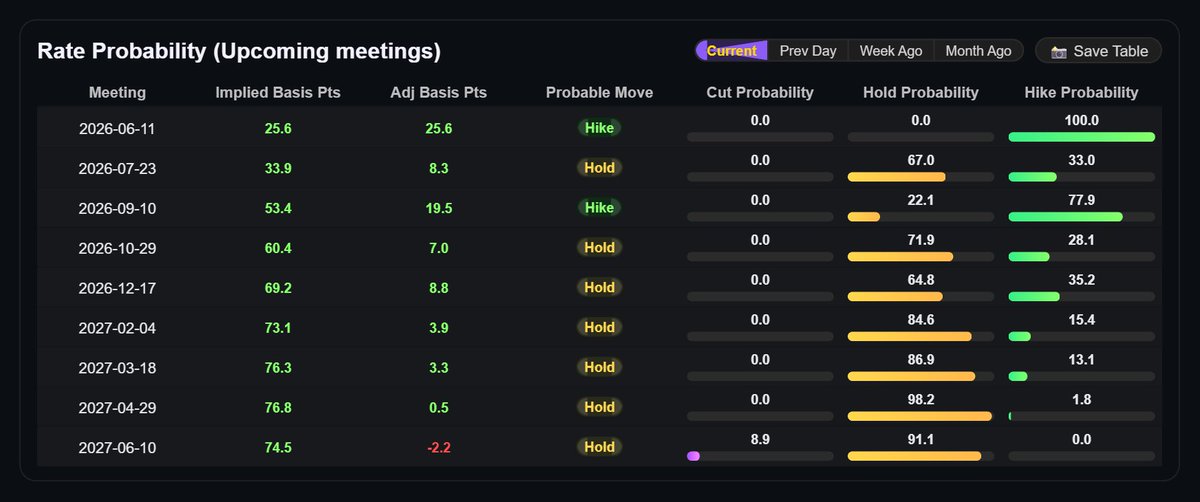Select the Current period toggle

tap(732, 51)
